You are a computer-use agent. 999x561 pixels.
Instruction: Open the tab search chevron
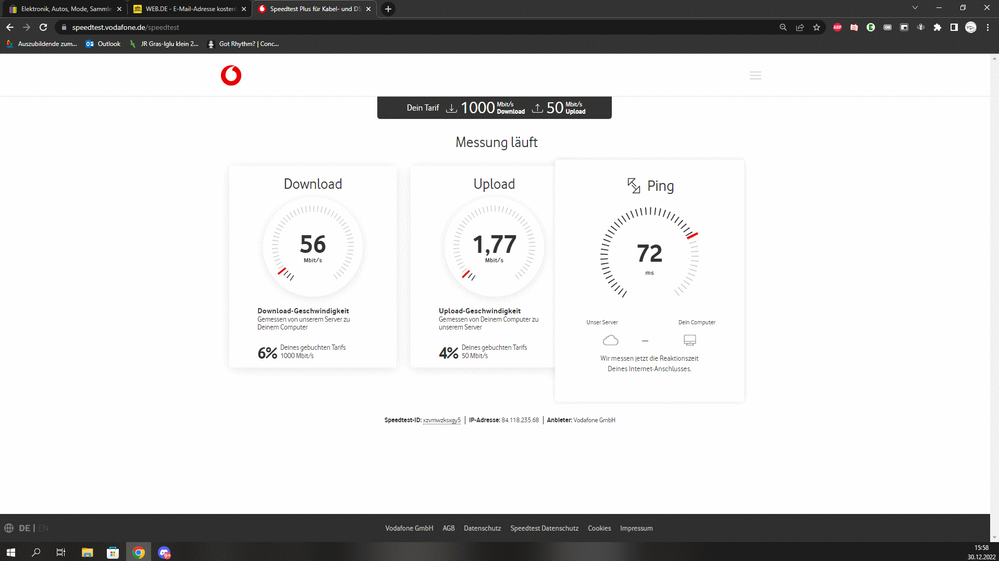pyautogui.click(x=915, y=8)
